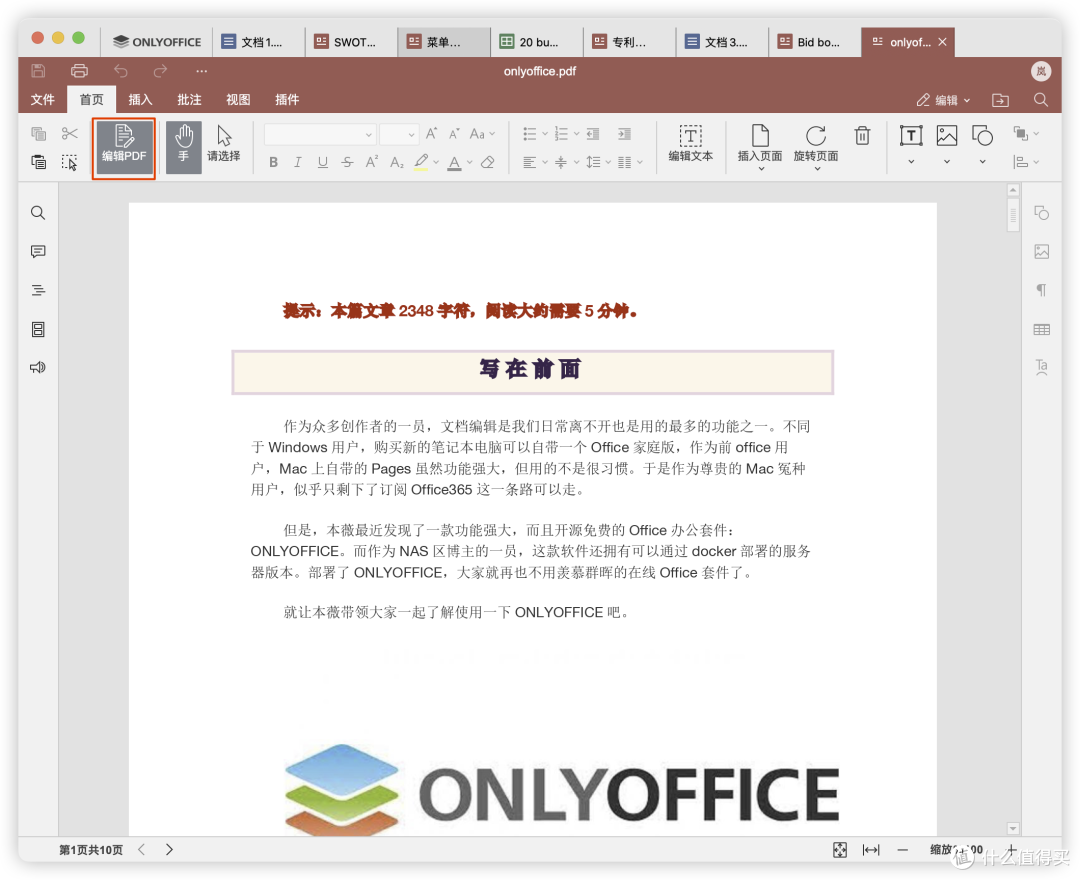Open the Page thumbnails panel
This screenshot has height=880, width=1080.
(39, 329)
